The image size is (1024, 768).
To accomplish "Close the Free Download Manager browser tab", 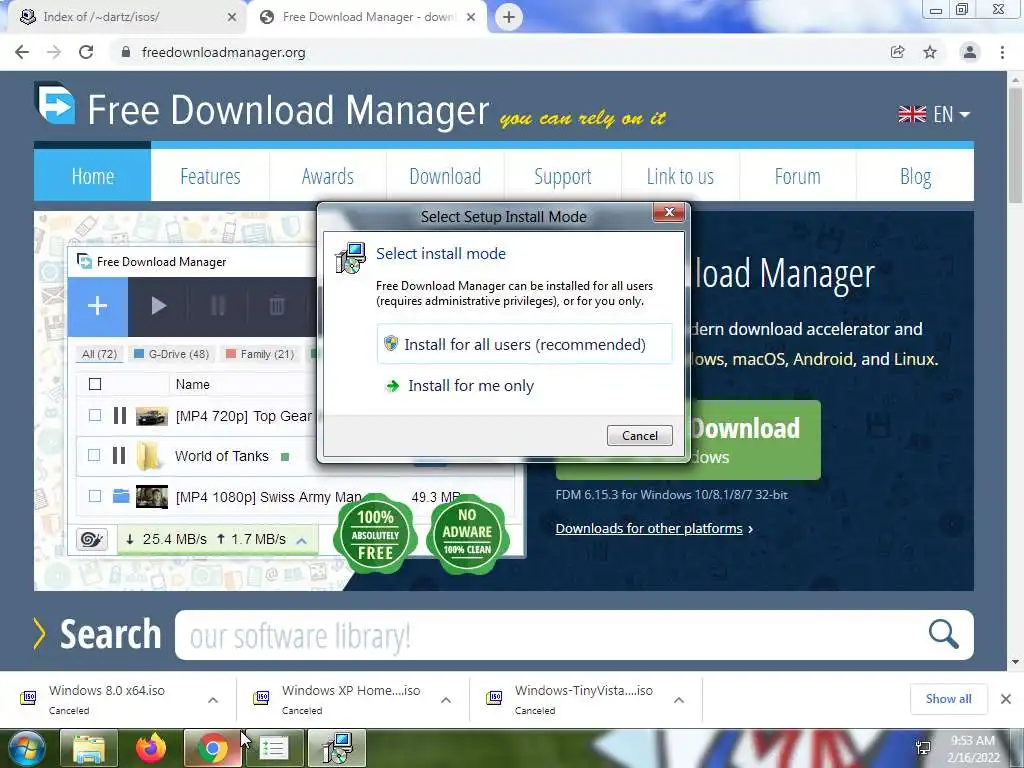I will coord(471,18).
